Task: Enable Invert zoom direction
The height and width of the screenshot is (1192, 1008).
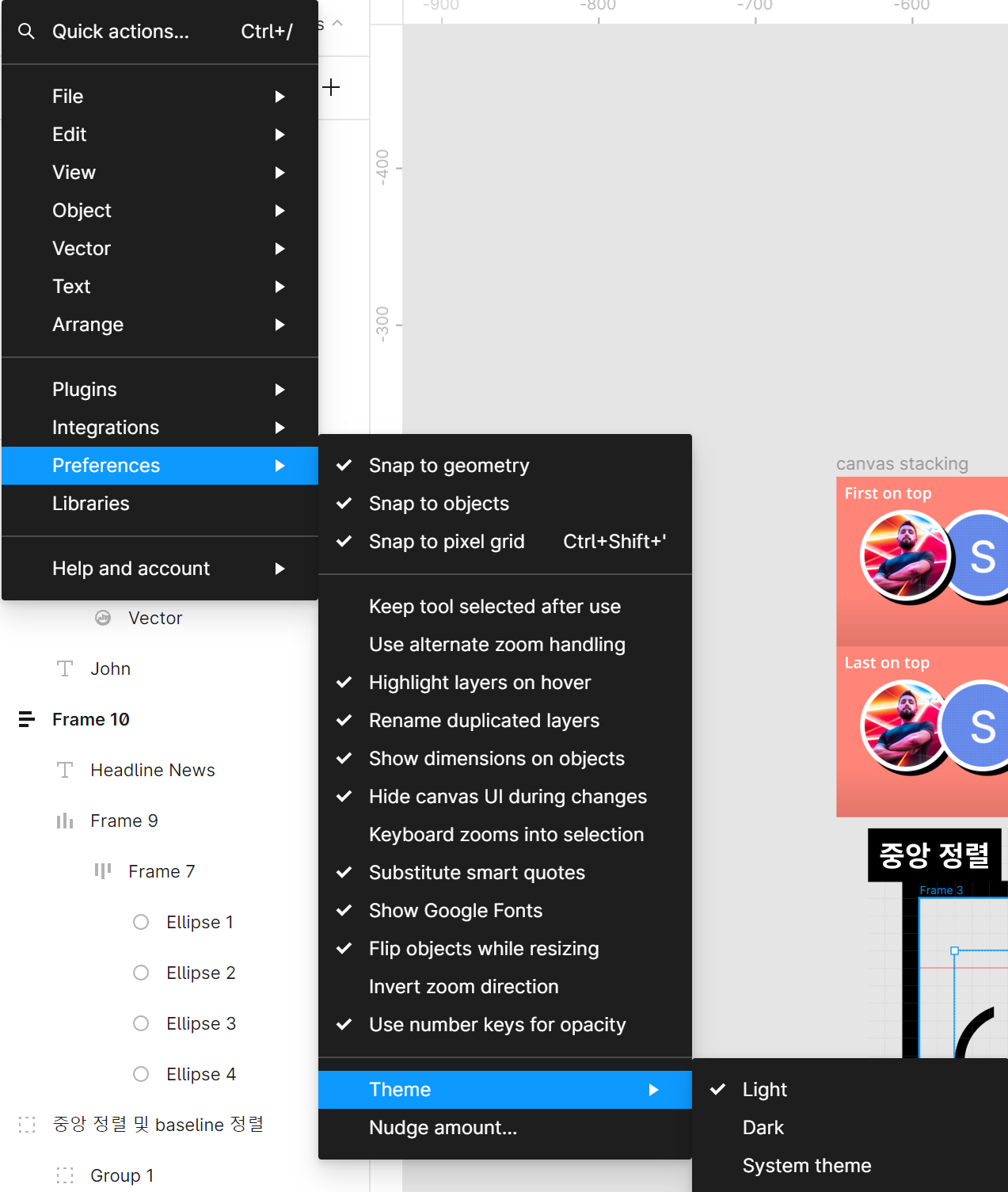Action: click(x=505, y=987)
